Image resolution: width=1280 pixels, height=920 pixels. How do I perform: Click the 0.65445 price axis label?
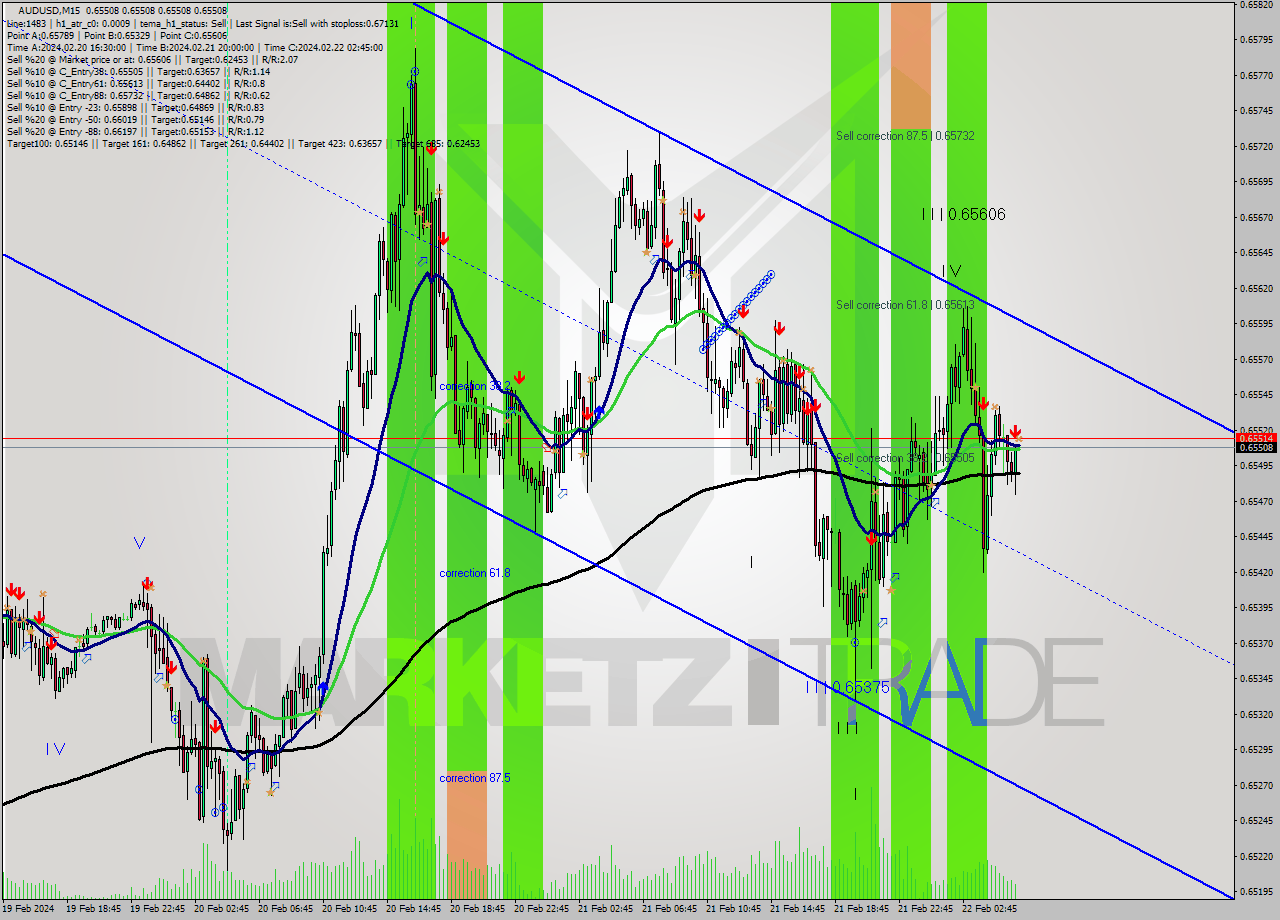click(1256, 536)
